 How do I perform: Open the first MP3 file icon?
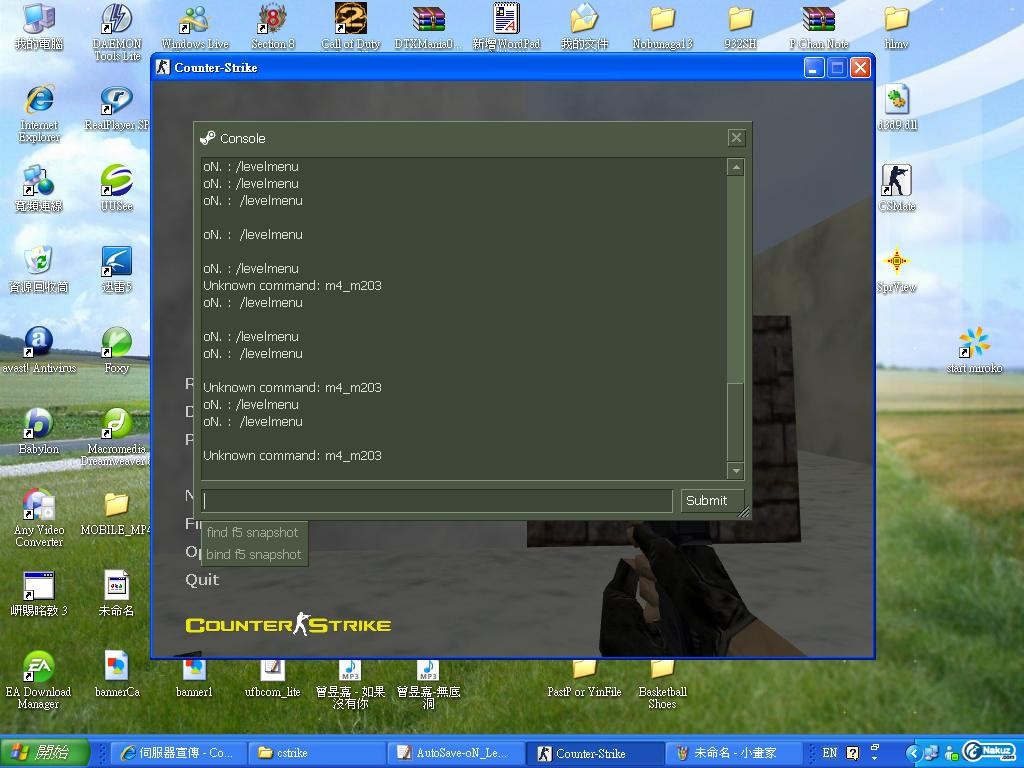[x=351, y=684]
